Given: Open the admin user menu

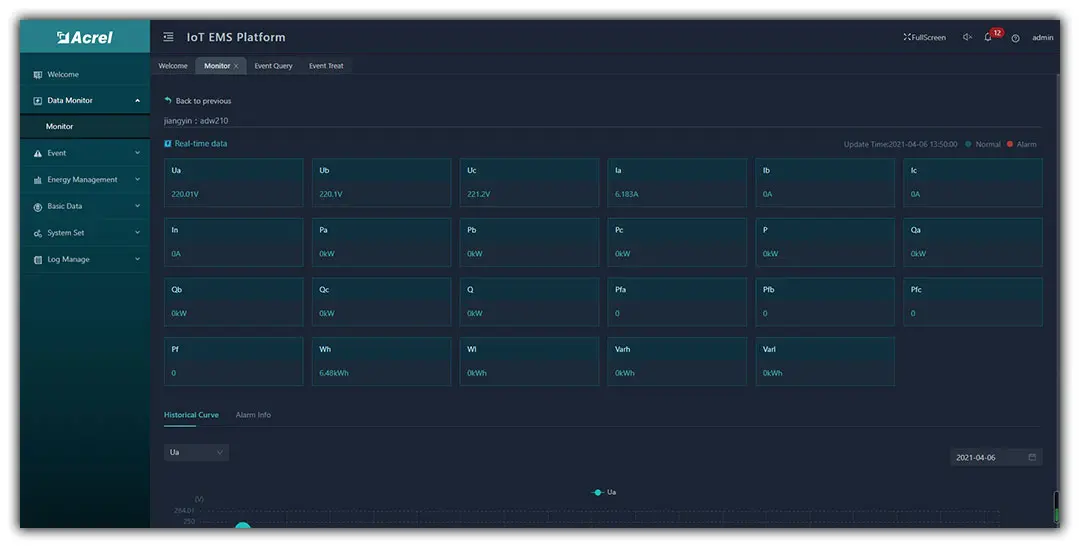Looking at the screenshot, I should point(1043,38).
